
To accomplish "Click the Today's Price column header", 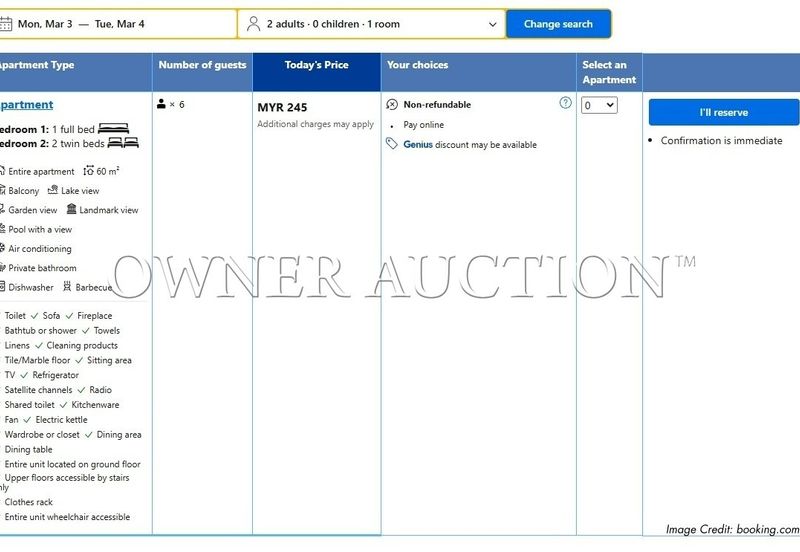I will tap(316, 65).
